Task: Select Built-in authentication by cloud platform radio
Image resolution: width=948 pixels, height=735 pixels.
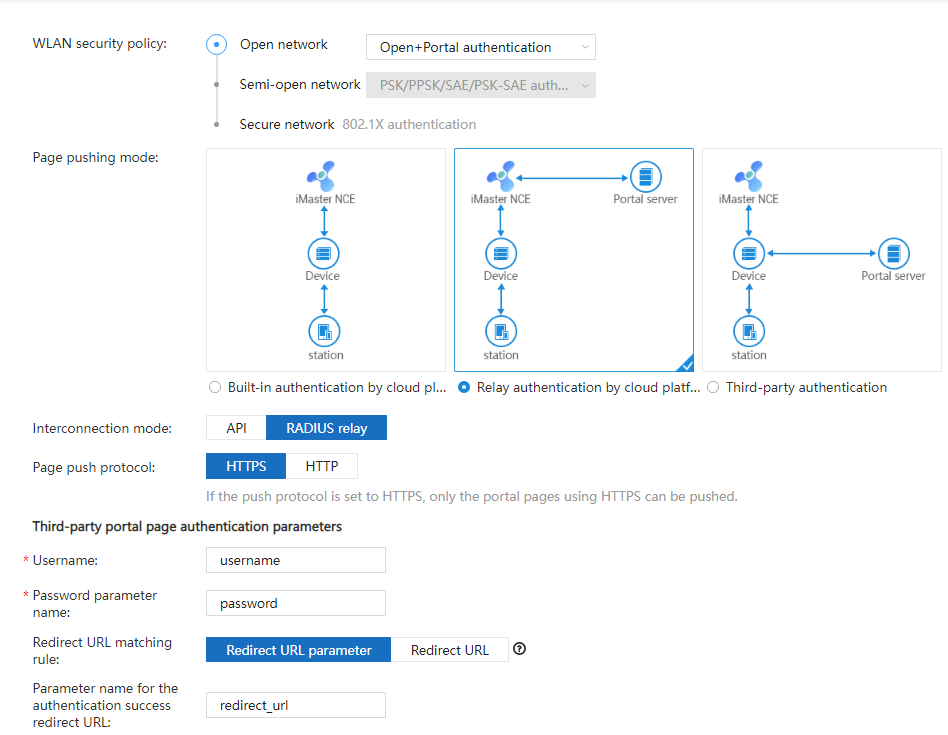Action: [215, 387]
